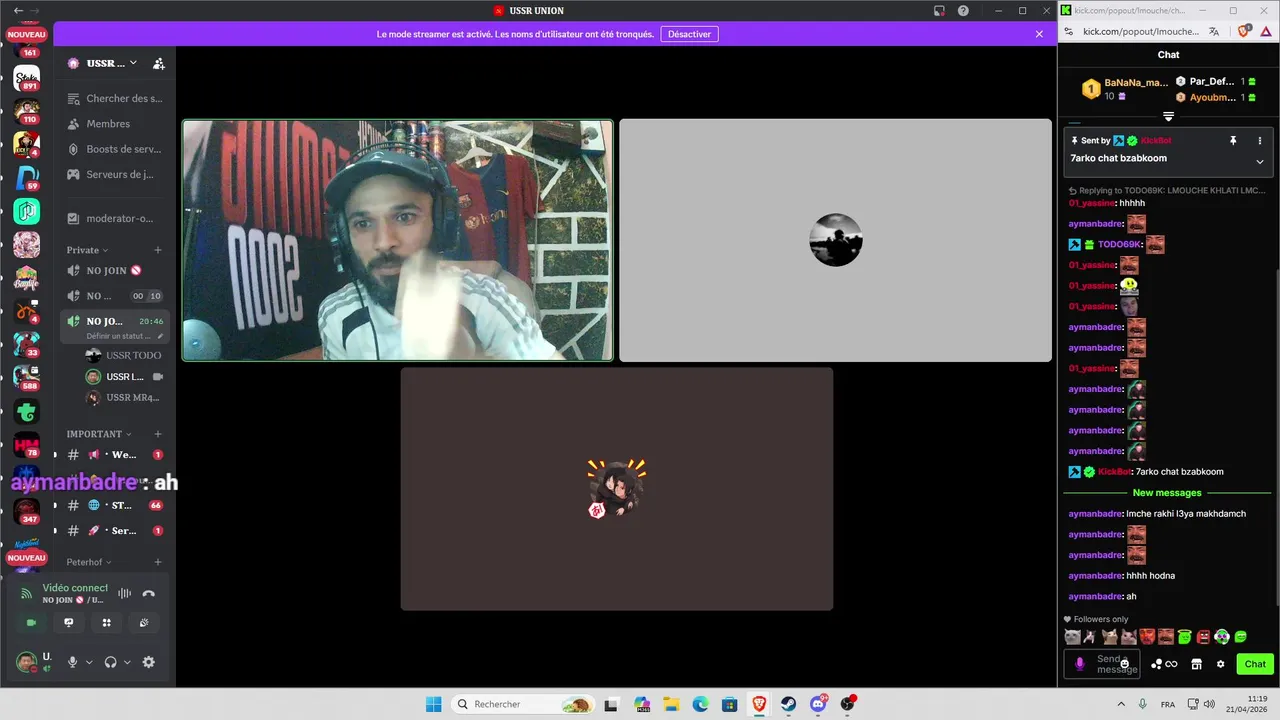Open server icon with 347 badge
Image resolution: width=1280 pixels, height=720 pixels.
27,511
